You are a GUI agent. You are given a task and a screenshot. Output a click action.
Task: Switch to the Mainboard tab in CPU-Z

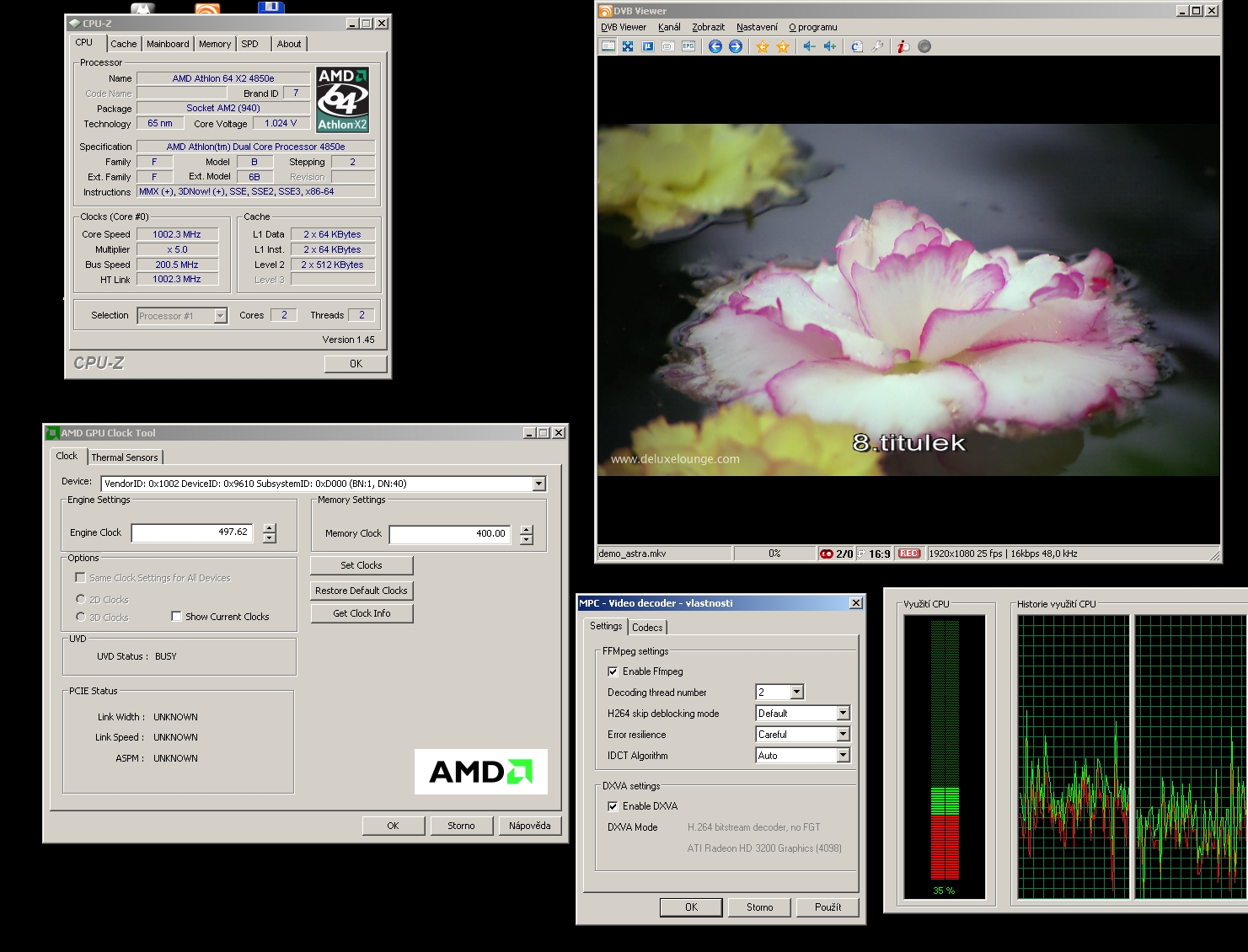click(168, 44)
